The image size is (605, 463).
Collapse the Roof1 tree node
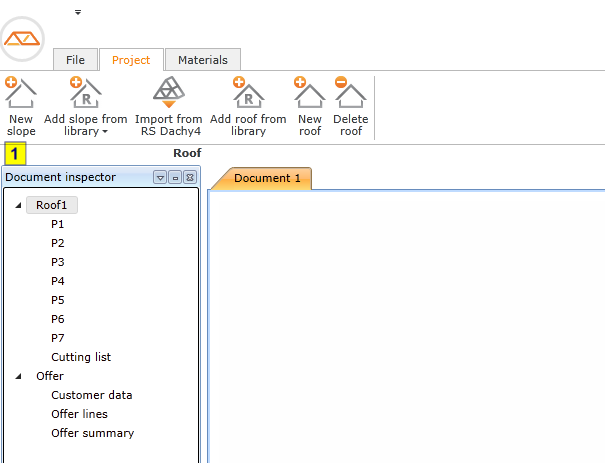point(19,205)
